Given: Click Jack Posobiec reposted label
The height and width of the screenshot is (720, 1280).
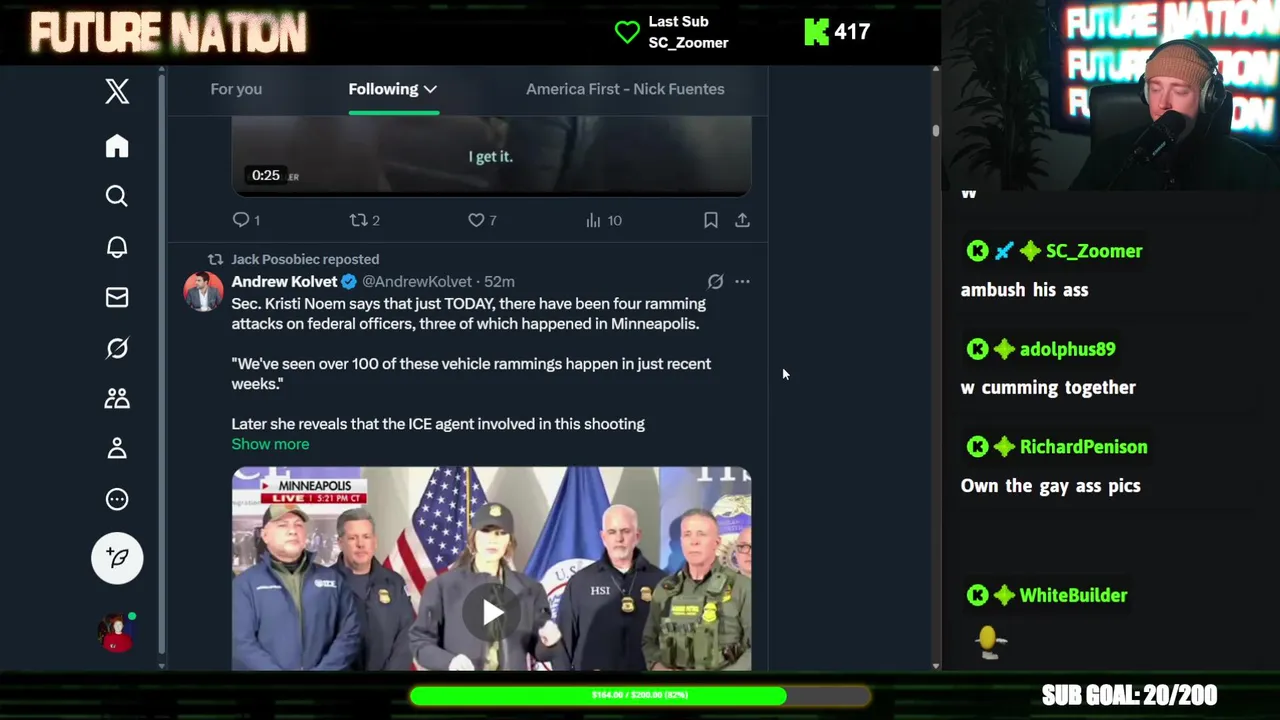Looking at the screenshot, I should [305, 259].
